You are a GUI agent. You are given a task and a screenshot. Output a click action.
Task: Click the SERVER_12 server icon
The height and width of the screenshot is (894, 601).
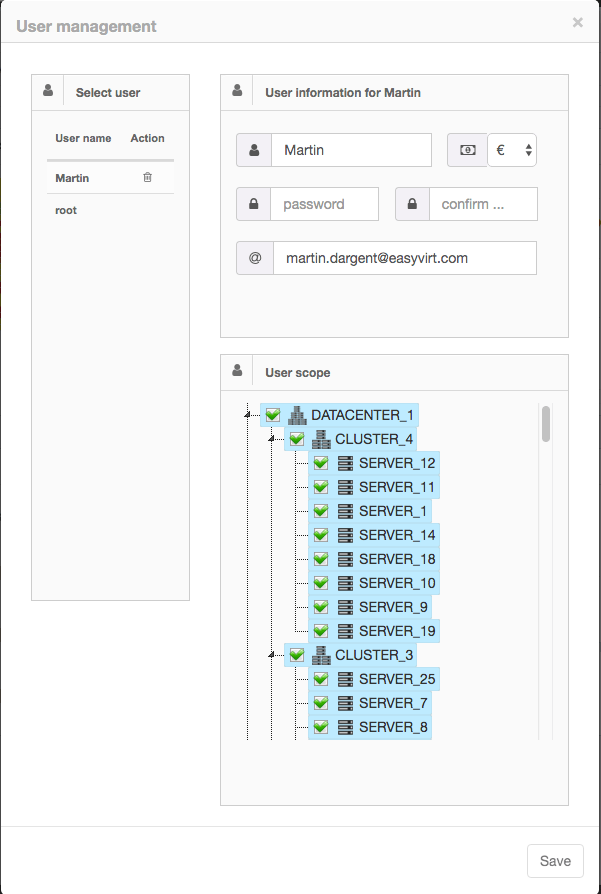pyautogui.click(x=345, y=463)
